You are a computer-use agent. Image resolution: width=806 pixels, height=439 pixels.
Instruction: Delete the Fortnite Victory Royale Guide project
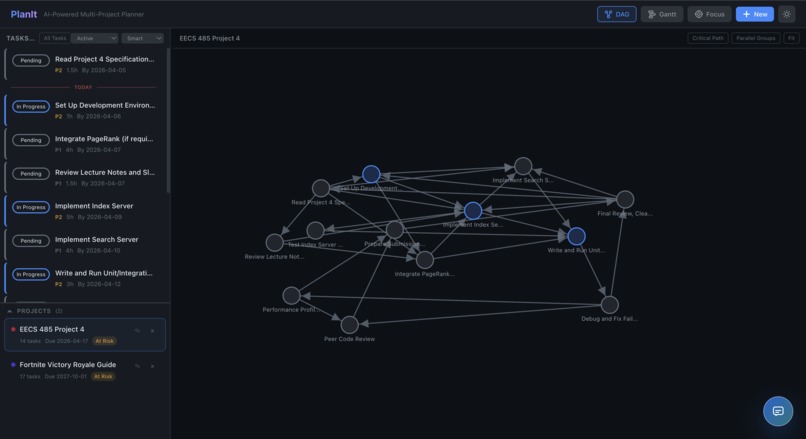[x=152, y=366]
